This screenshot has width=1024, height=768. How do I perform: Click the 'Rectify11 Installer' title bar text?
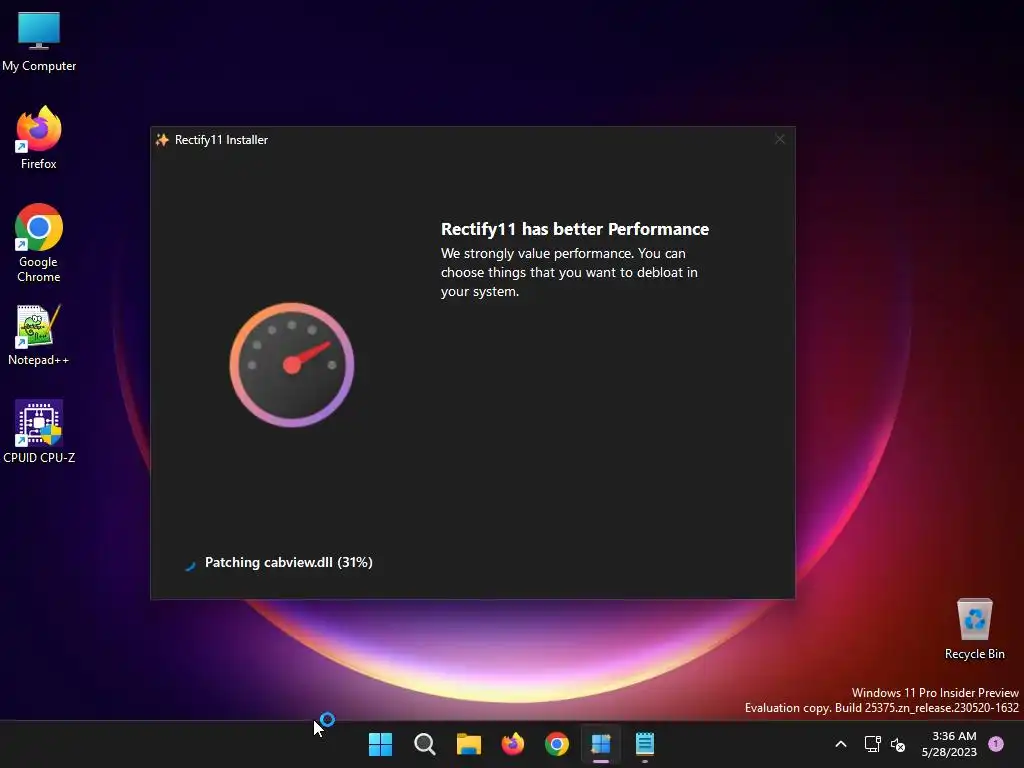pyautogui.click(x=221, y=140)
